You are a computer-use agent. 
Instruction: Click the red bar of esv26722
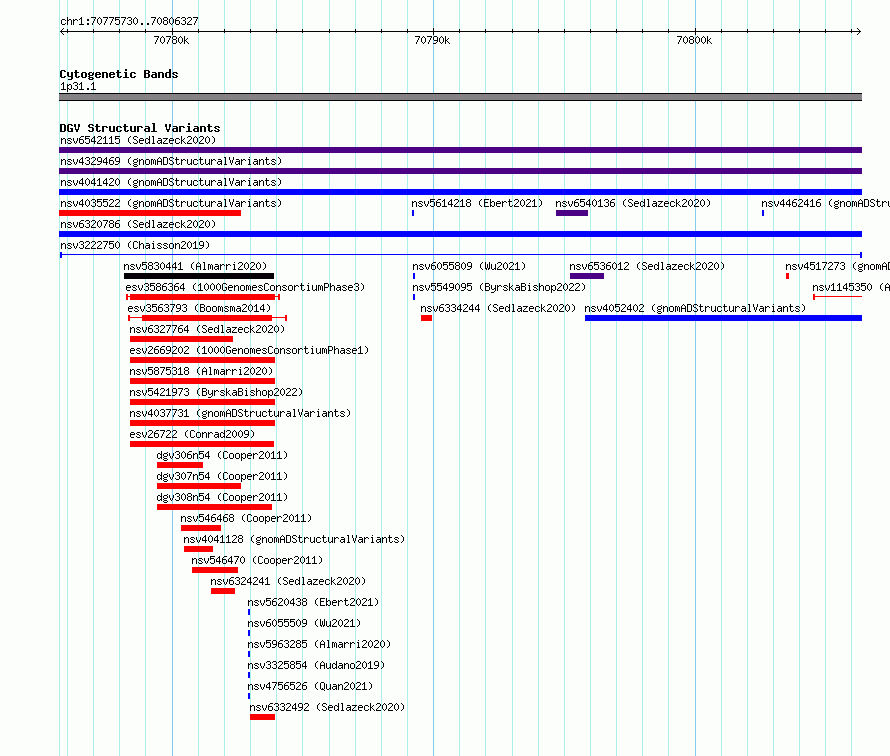[x=201, y=444]
